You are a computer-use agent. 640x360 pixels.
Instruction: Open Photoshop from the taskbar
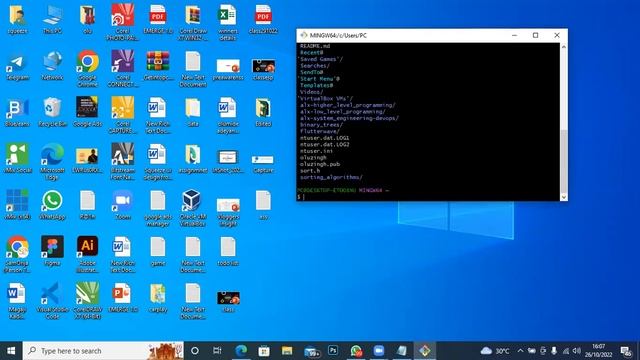333,351
